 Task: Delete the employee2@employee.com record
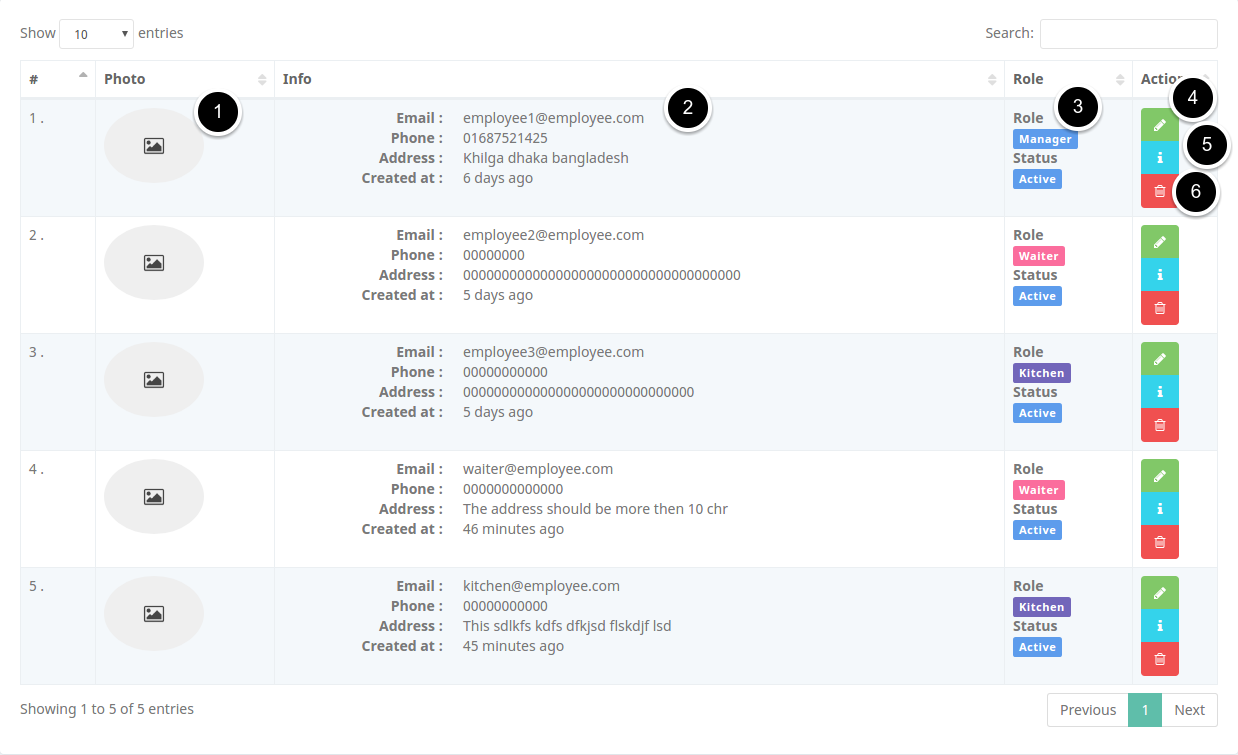tap(1160, 308)
